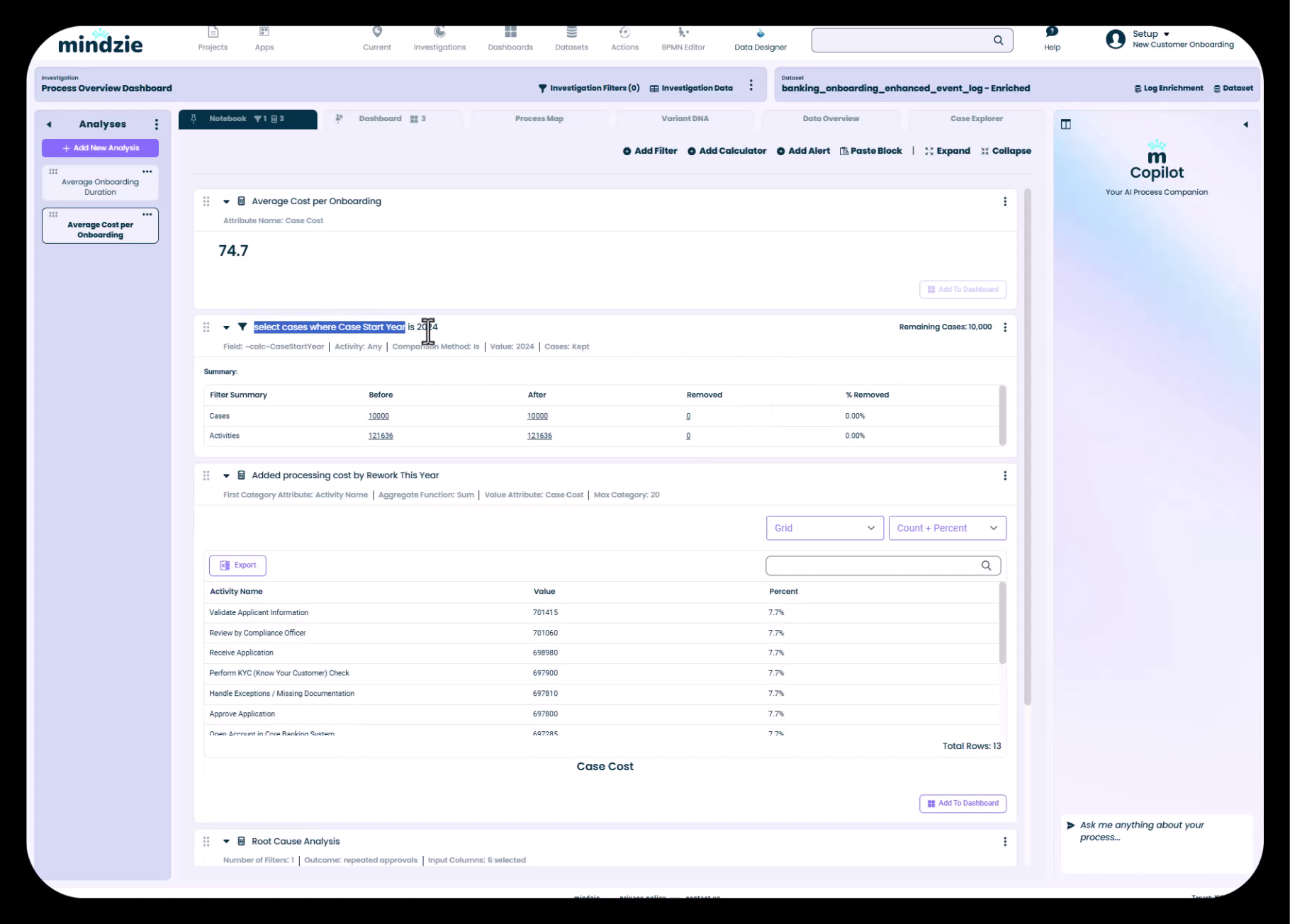Screen dimensions: 1290x924
Task: Open the Count + Percent dropdown
Action: pyautogui.click(x=947, y=528)
